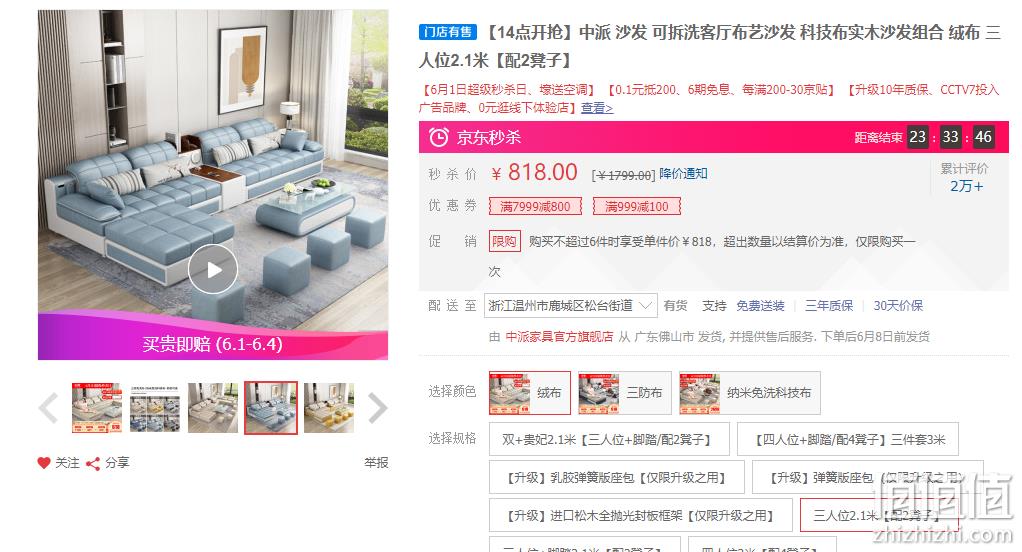Show next thumbnails with right arrow
Screen dimensions: 1022x552
click(378, 409)
